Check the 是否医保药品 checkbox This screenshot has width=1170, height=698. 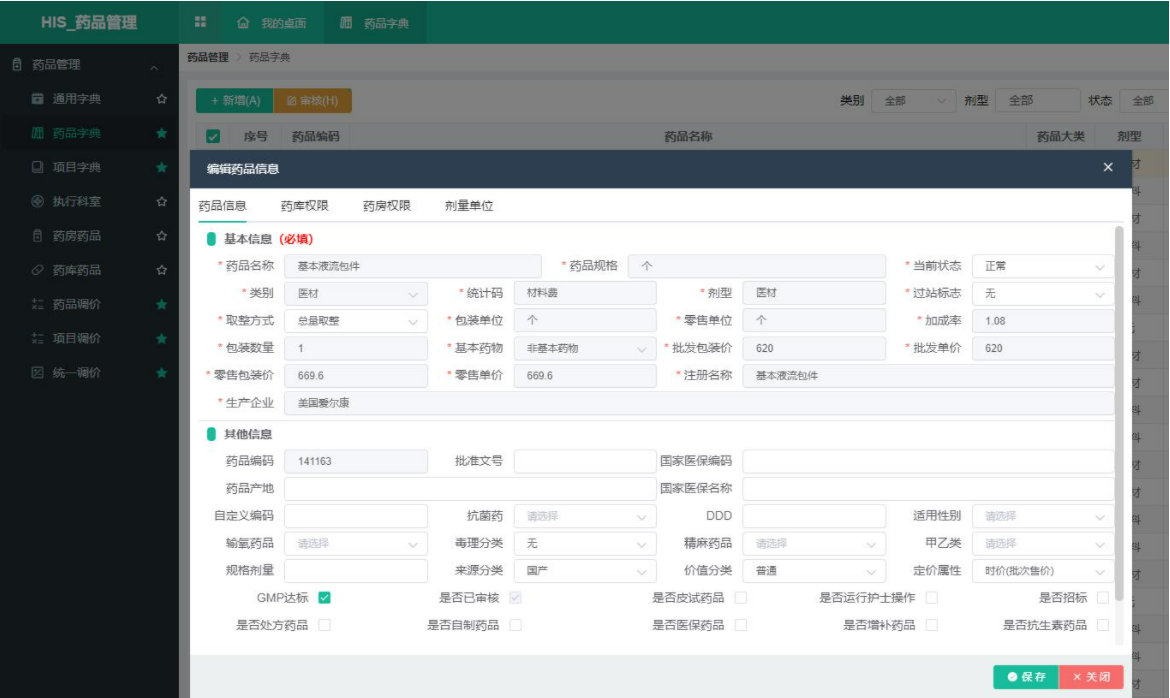pos(741,625)
